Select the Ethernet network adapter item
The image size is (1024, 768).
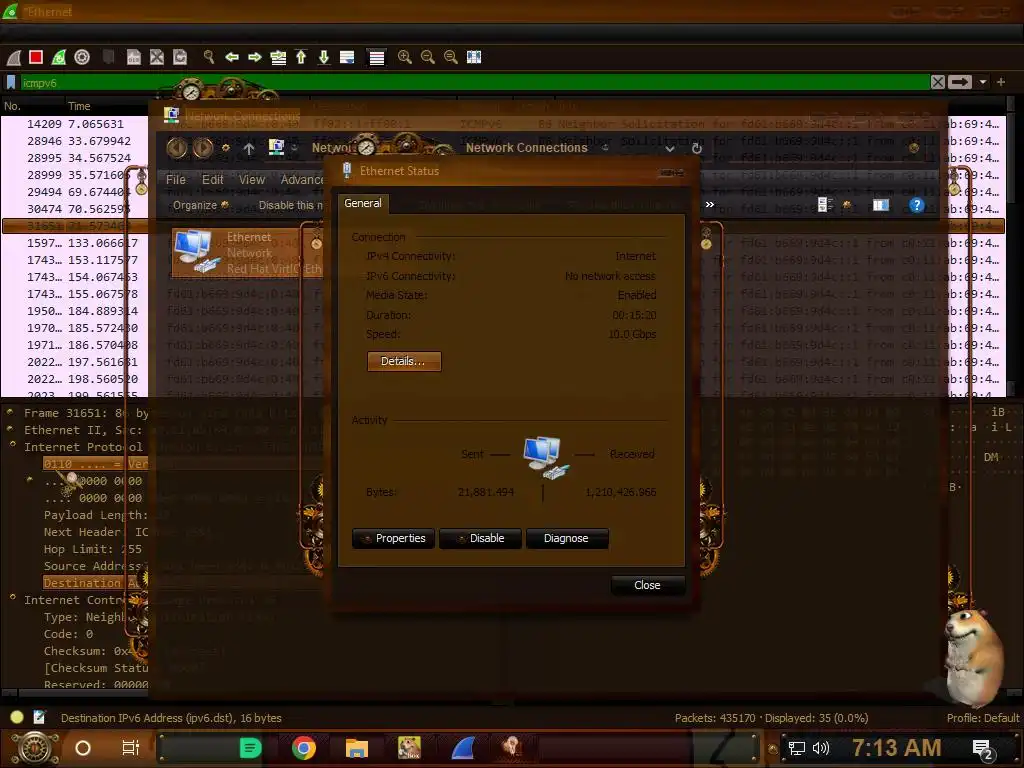[x=248, y=252]
